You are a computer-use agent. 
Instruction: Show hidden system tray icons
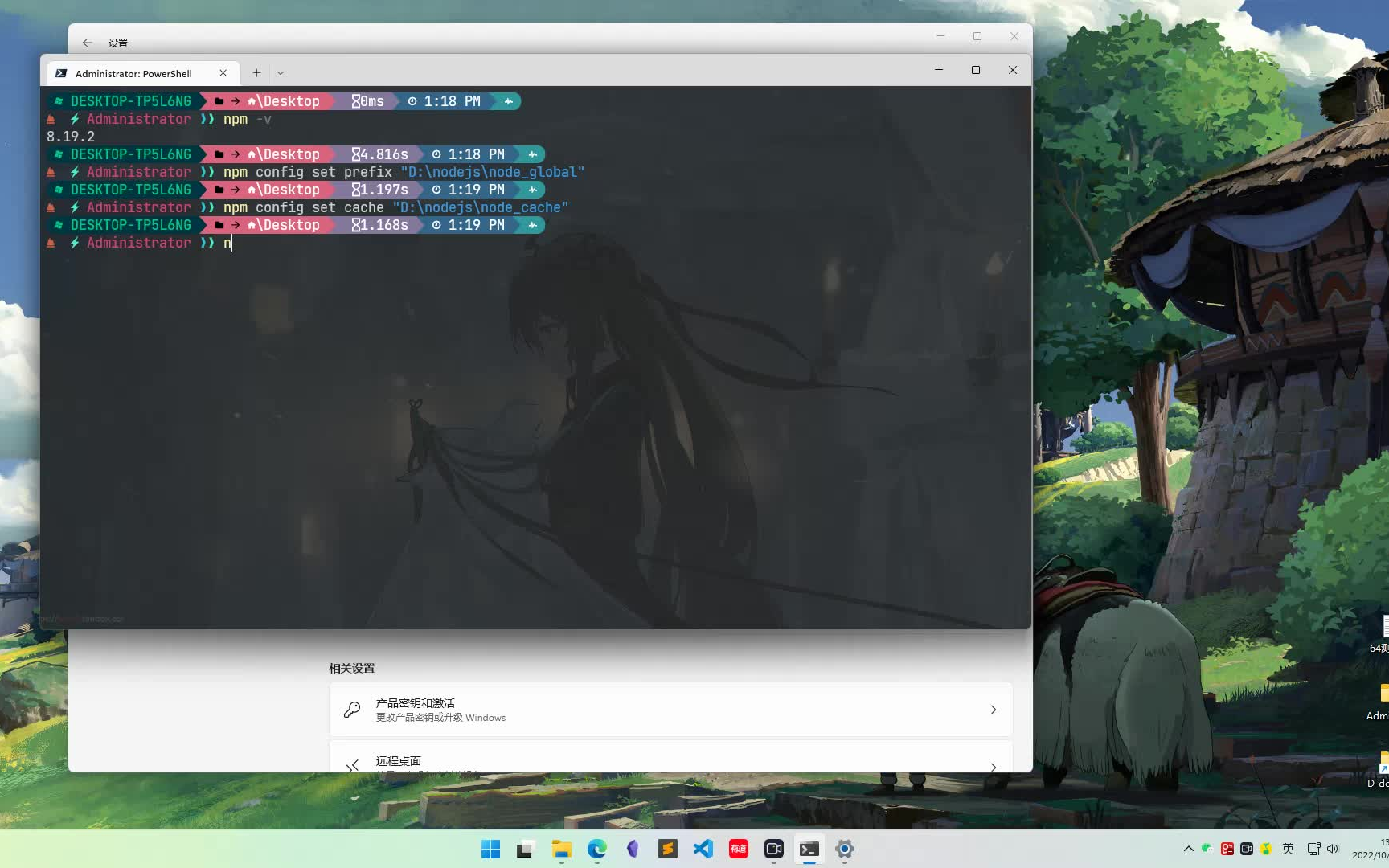1189,849
